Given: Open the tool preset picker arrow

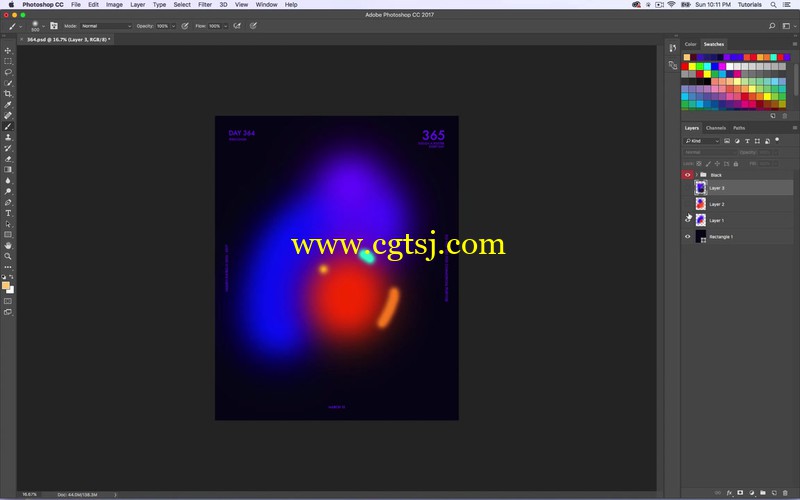Looking at the screenshot, I should (21, 27).
